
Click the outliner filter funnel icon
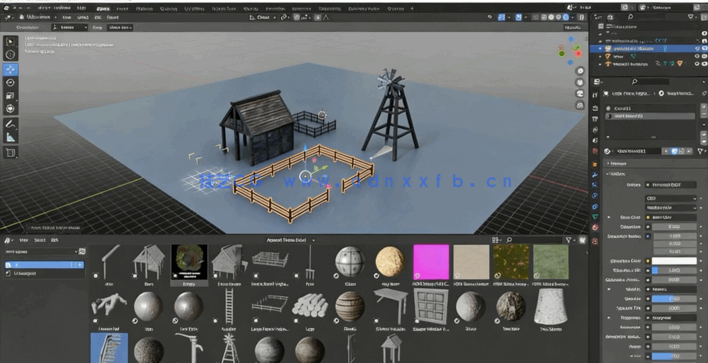pyautogui.click(x=691, y=17)
